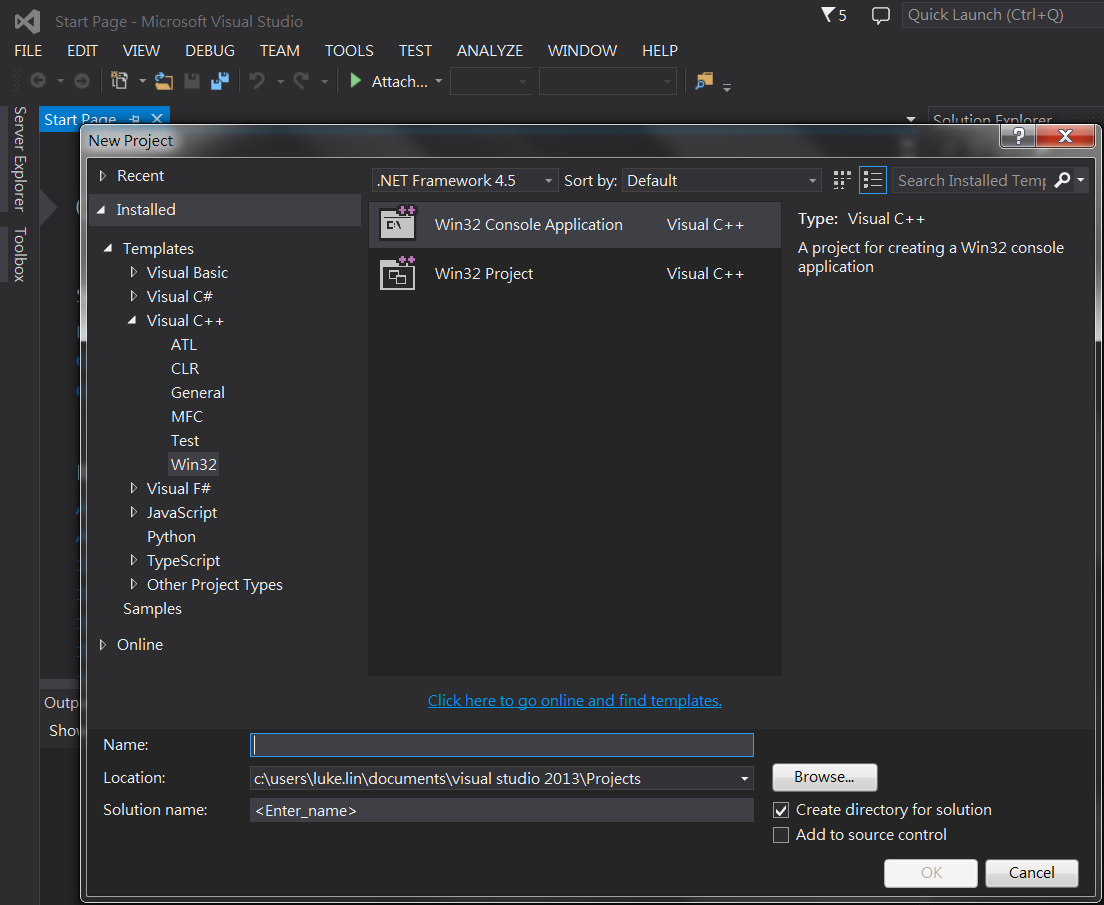The image size is (1104, 905).
Task: Expand the JavaScript node
Action: 134,512
